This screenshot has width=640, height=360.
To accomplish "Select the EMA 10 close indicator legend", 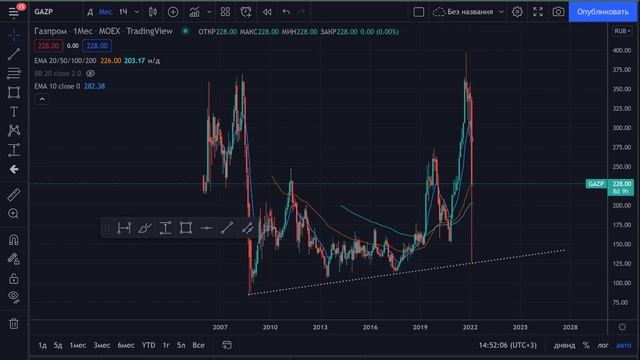I will coord(57,86).
